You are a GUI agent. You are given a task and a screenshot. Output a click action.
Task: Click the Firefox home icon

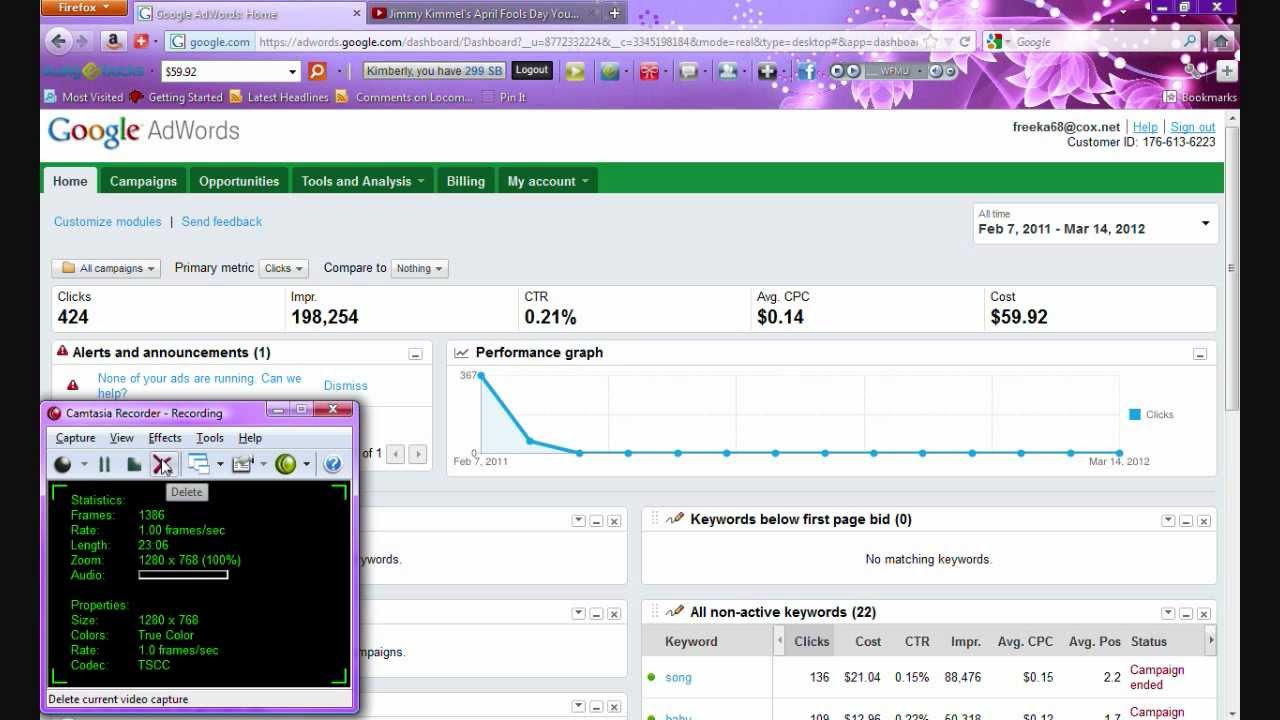(1221, 41)
